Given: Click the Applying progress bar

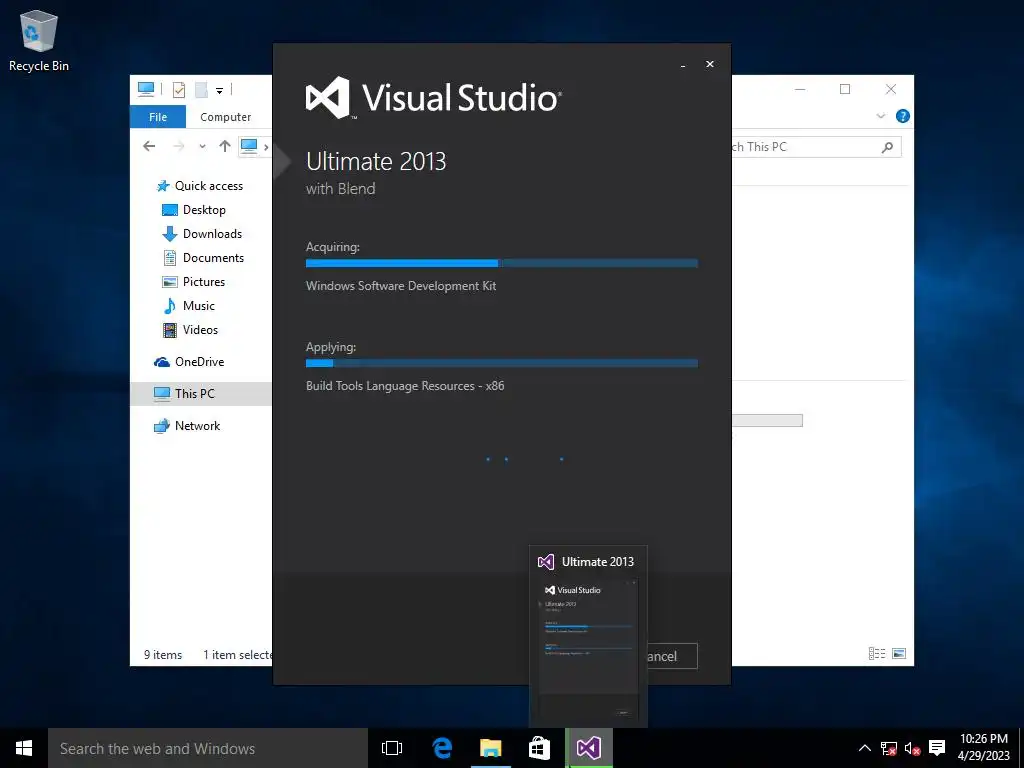Looking at the screenshot, I should click(x=502, y=363).
